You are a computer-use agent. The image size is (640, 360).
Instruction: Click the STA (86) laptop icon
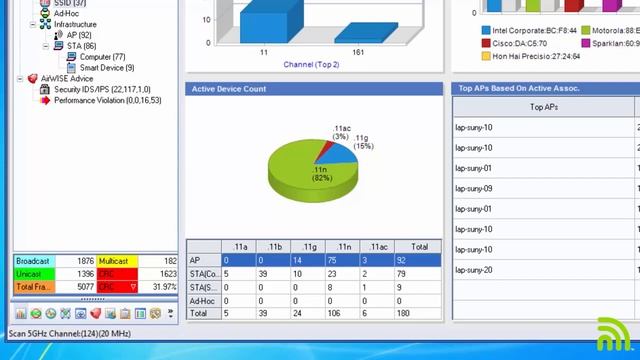(58, 46)
